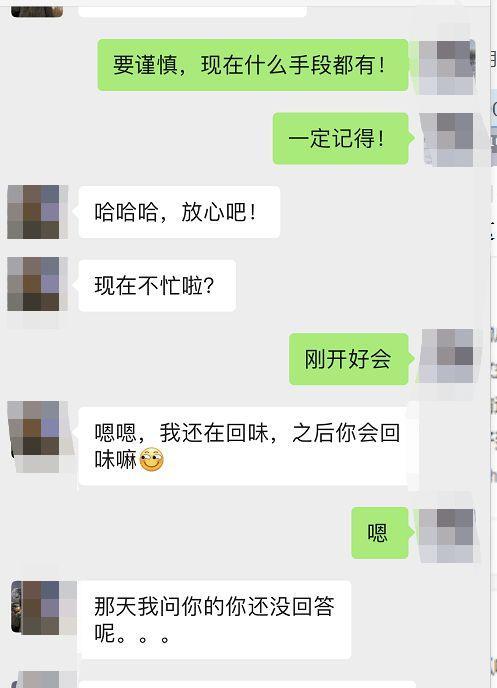Click sender avatar beside '一定记得!' message
Viewport: 497px width, 688px height.
447,140
